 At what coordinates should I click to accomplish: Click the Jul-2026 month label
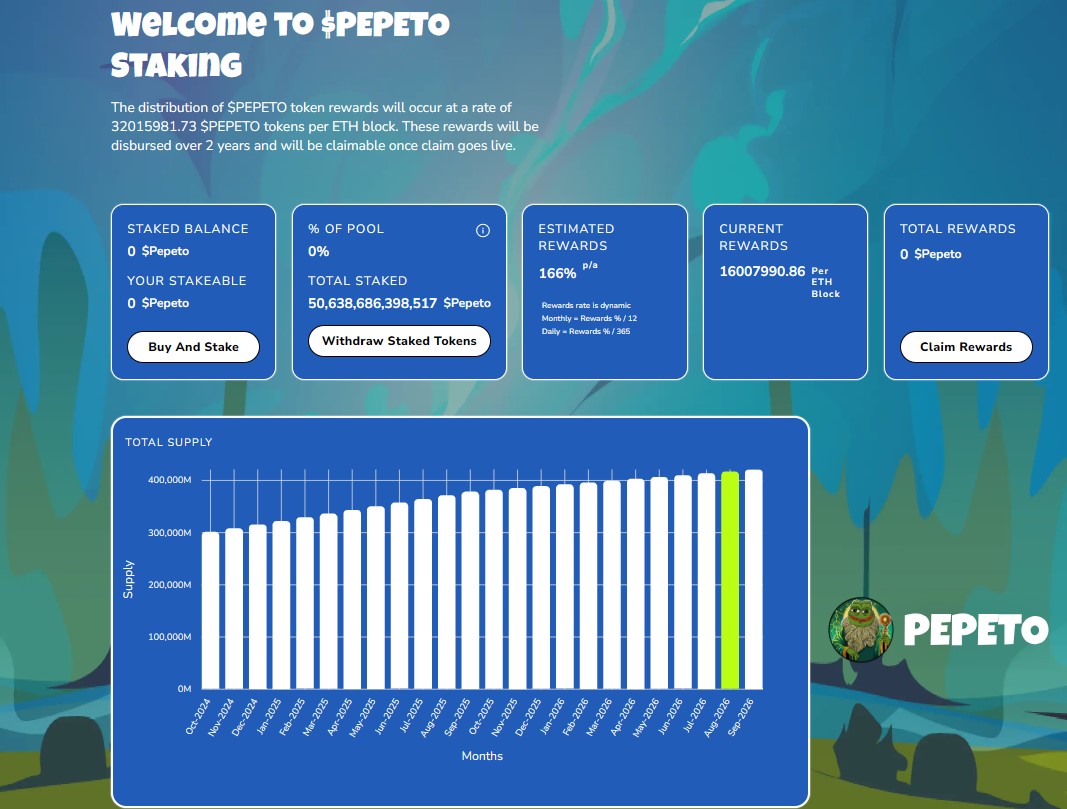coord(695,716)
